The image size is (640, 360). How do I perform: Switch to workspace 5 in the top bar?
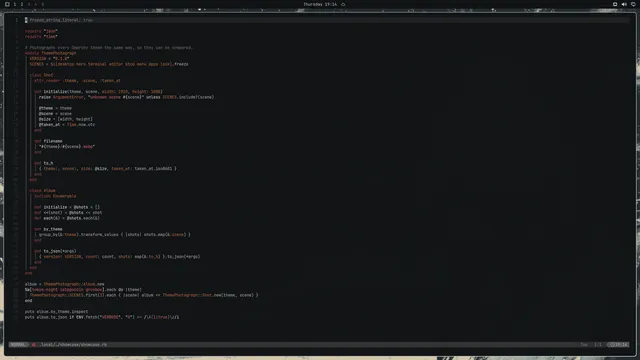click(x=42, y=4)
